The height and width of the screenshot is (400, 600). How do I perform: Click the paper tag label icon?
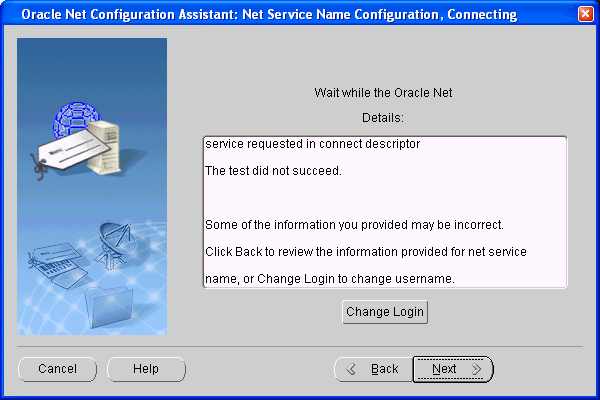pyautogui.click(x=70, y=152)
